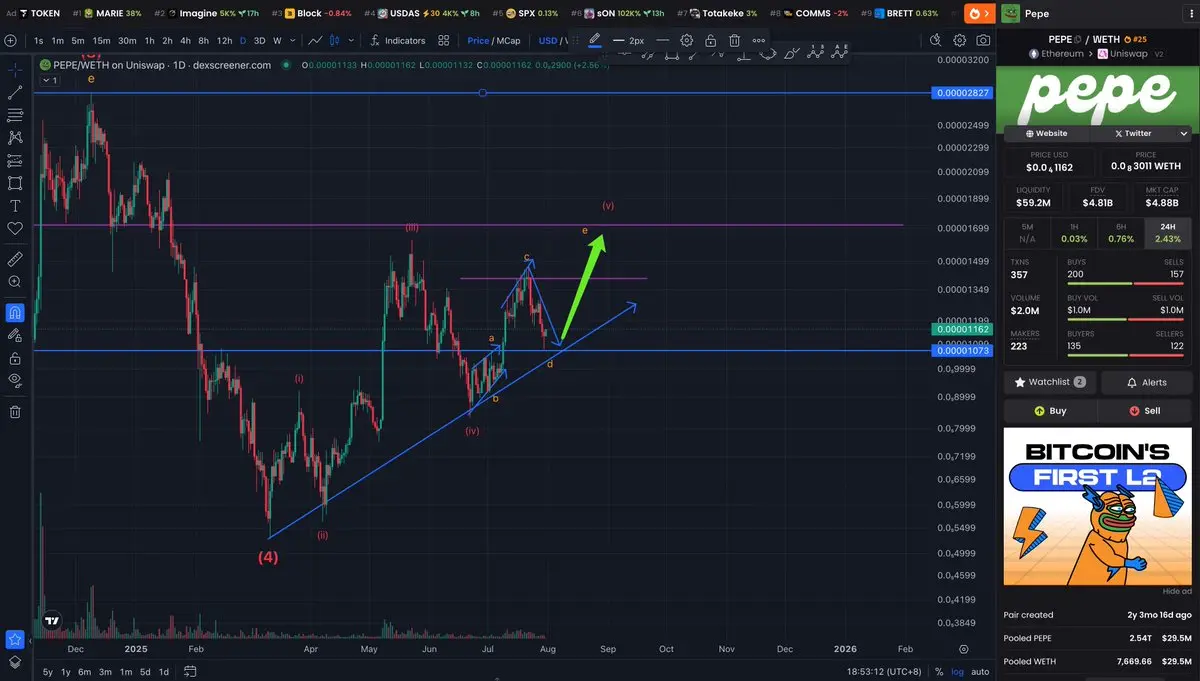This screenshot has height=681, width=1200.
Task: Select the D daily timeframe
Action: point(243,41)
